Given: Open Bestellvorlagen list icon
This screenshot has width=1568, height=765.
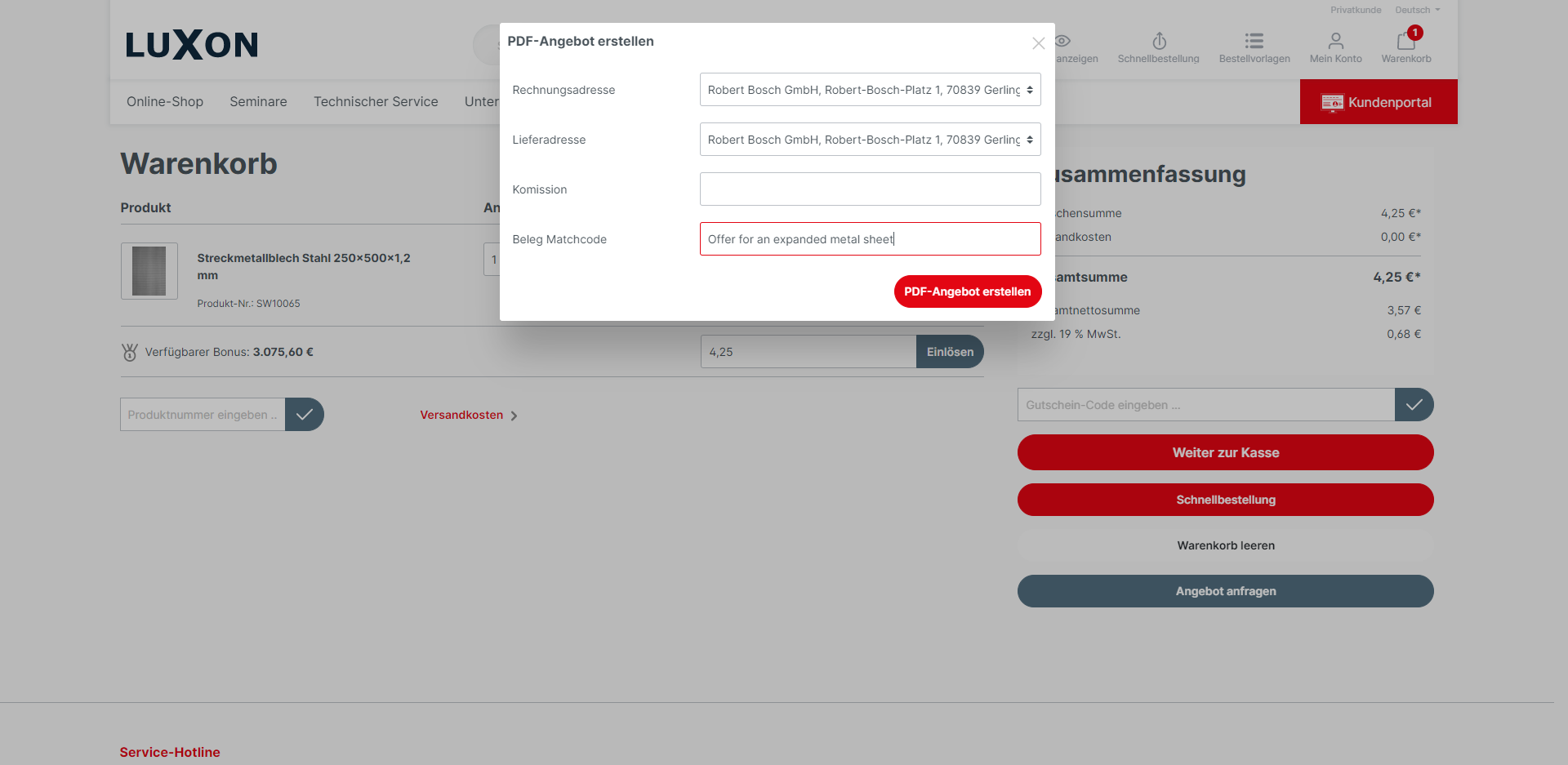Looking at the screenshot, I should [1254, 42].
